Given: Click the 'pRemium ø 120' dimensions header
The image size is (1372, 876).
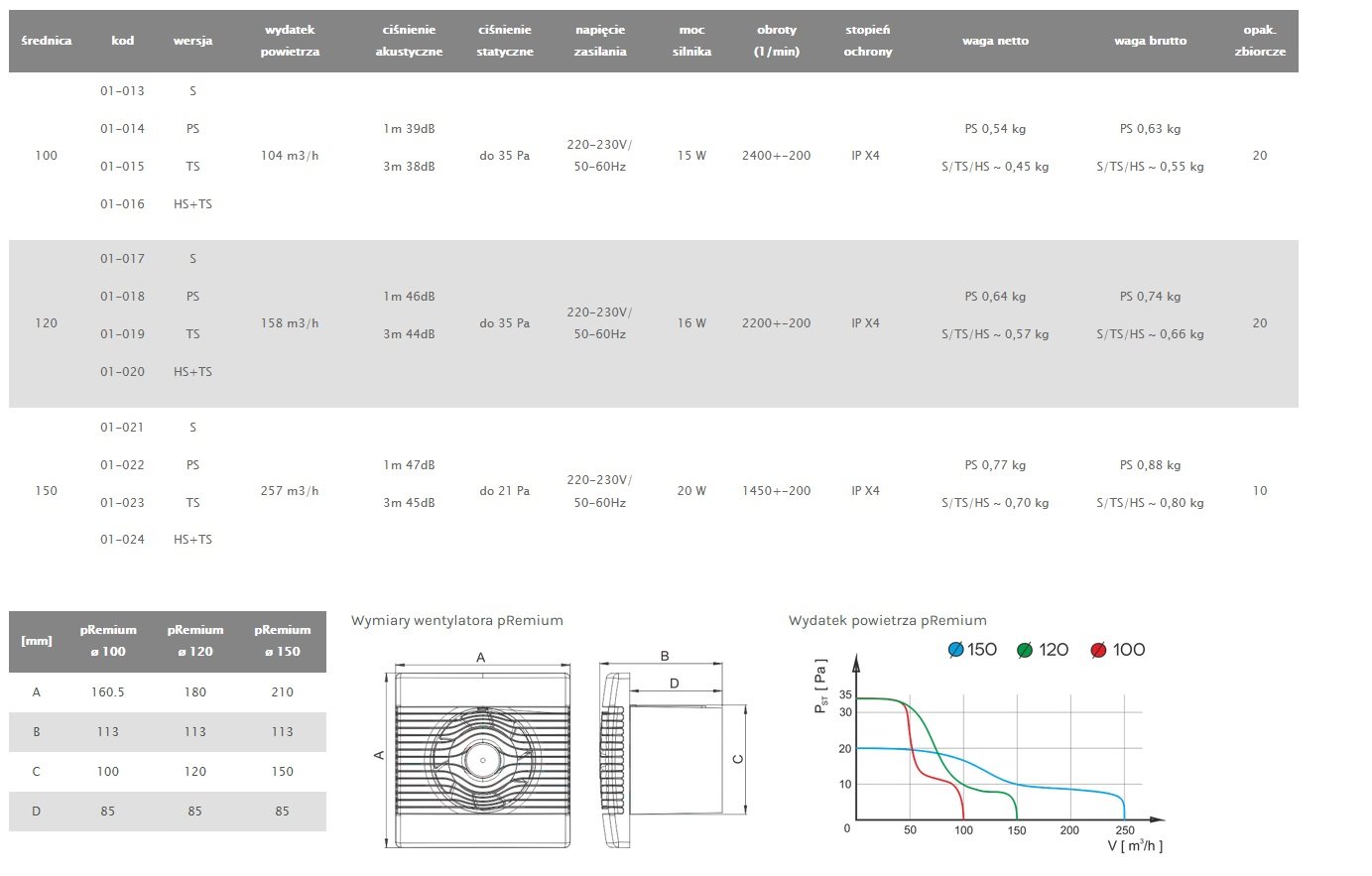Looking at the screenshot, I should (195, 641).
